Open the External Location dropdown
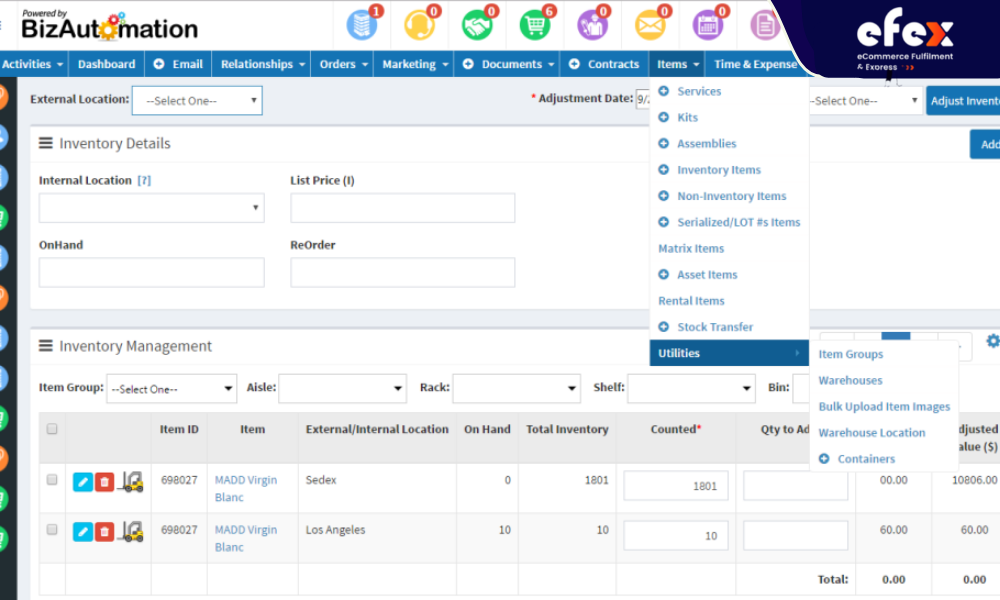 [197, 101]
